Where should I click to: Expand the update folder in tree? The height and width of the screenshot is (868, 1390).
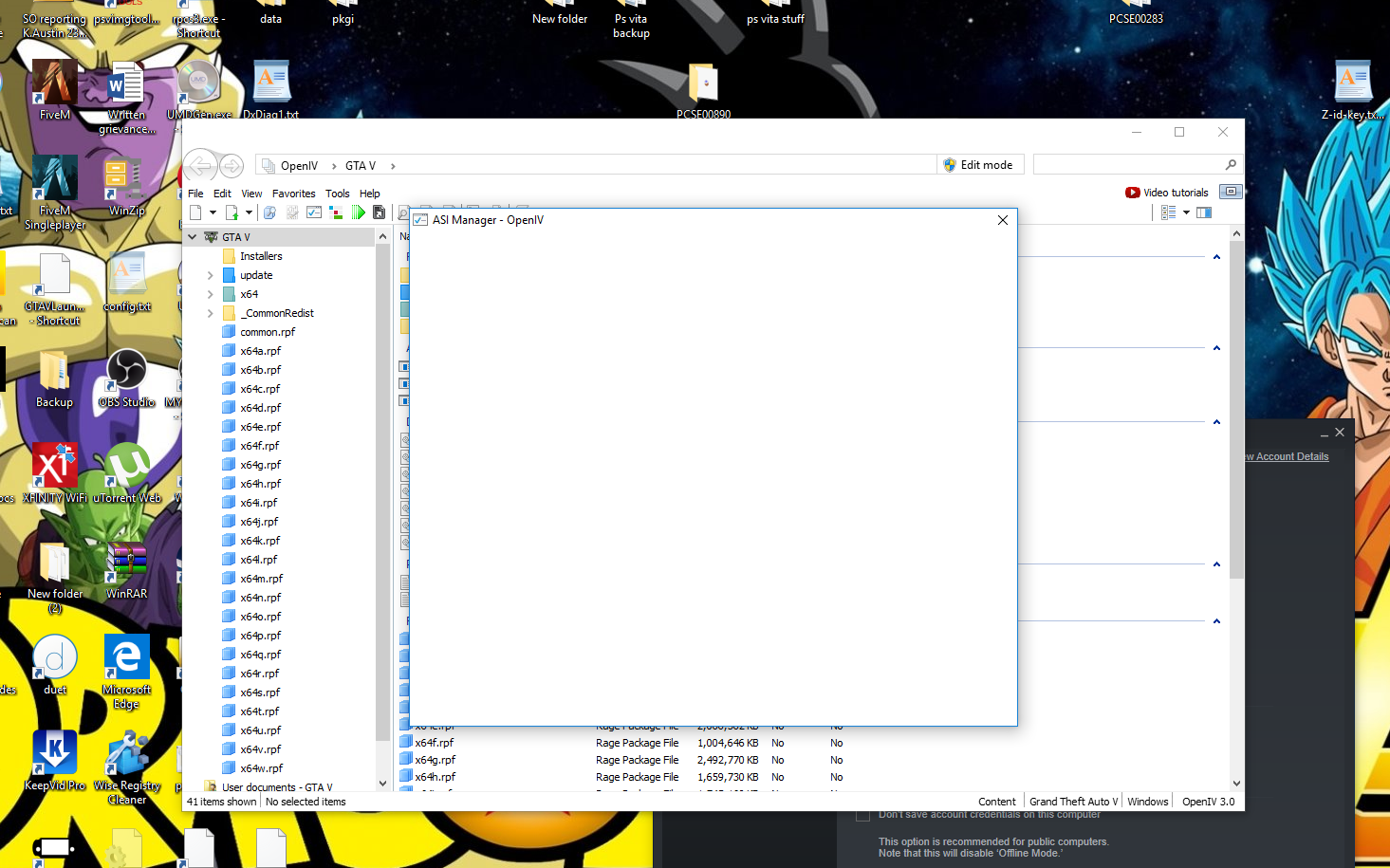(x=211, y=275)
